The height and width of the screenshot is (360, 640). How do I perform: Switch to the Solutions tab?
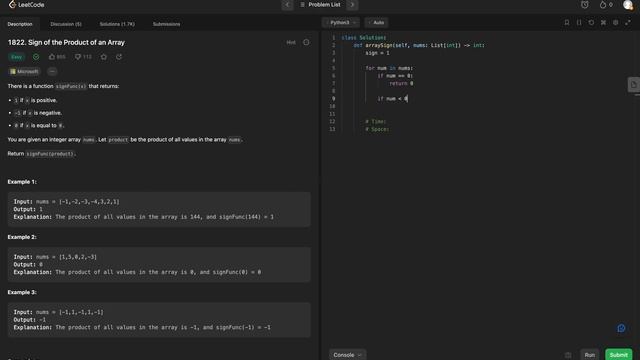point(117,24)
